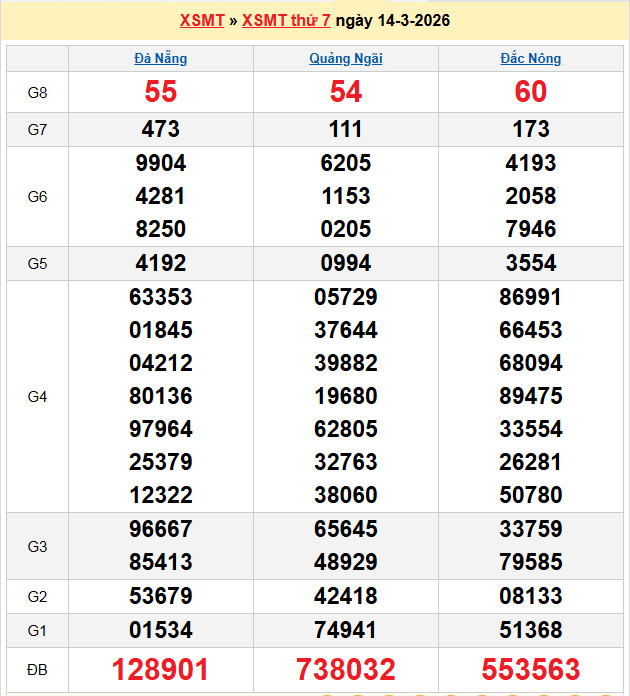Select Đà Nẵng special prize number 128901
Screen dimensions: 630x696
(161, 669)
